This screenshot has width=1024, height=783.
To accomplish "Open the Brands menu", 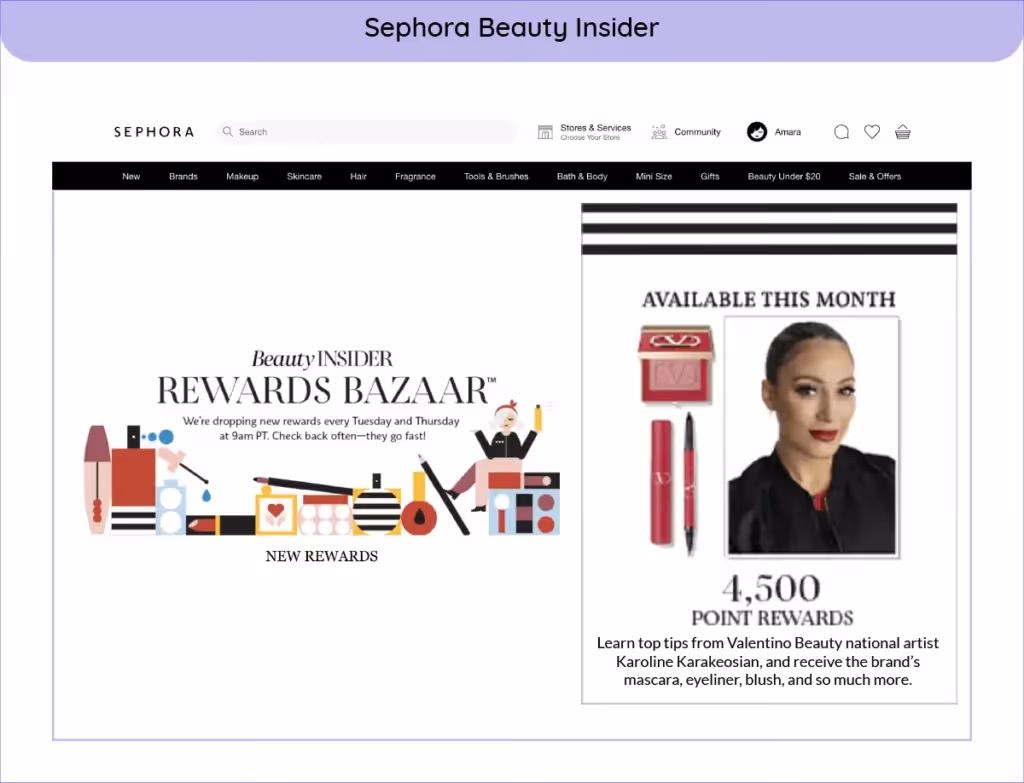I will pyautogui.click(x=183, y=176).
